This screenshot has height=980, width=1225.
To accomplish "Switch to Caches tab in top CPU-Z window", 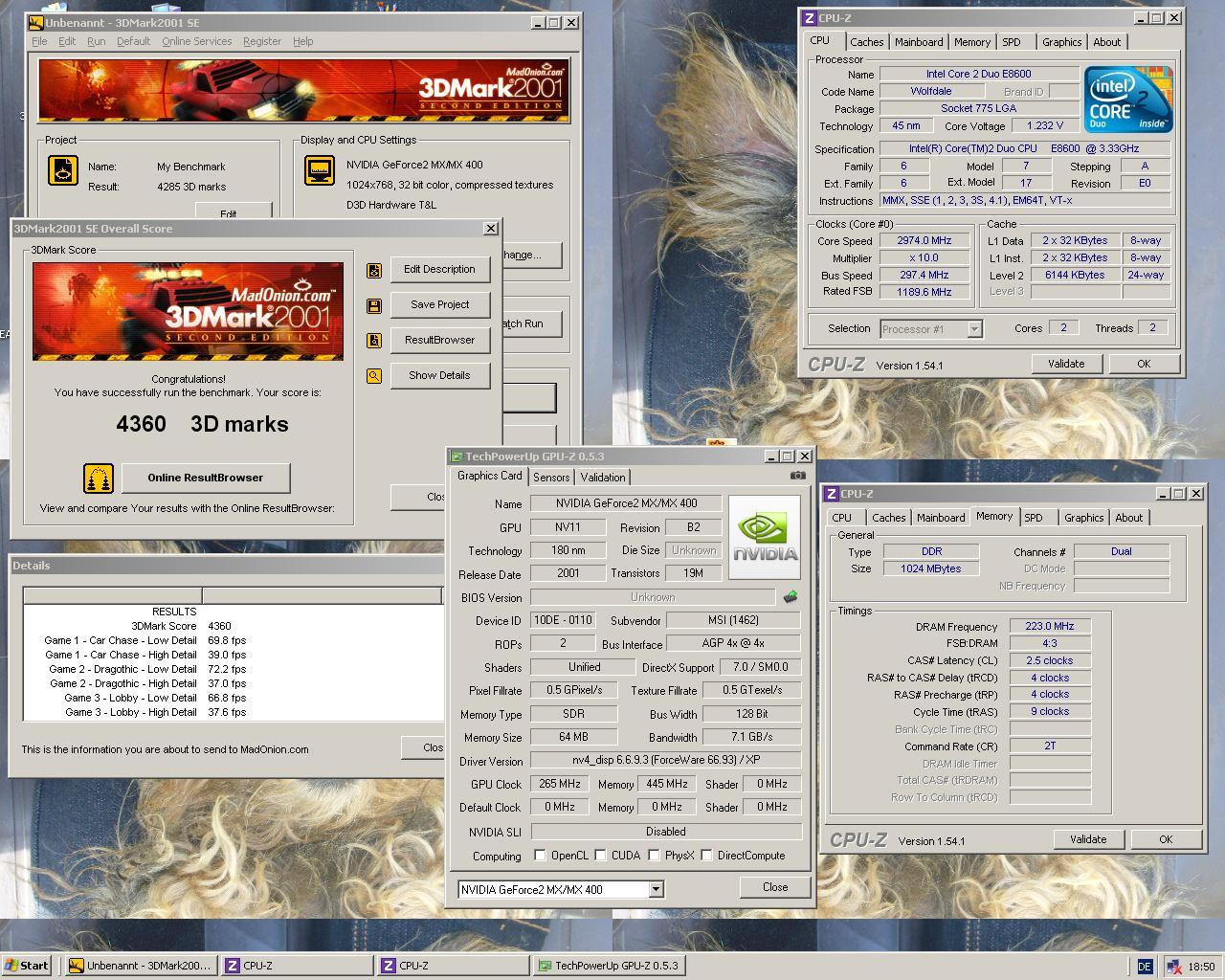I will (867, 42).
